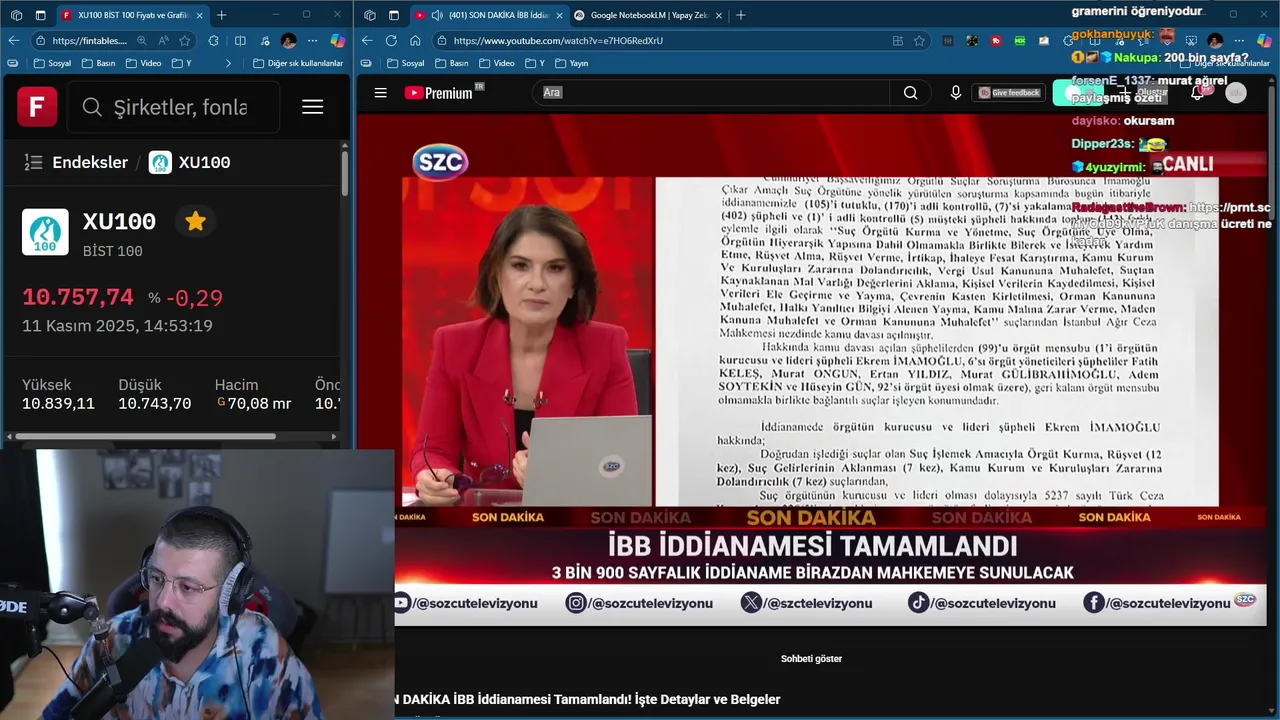Add fintables page to browser favorites
1280x720 pixels.
click(x=185, y=41)
